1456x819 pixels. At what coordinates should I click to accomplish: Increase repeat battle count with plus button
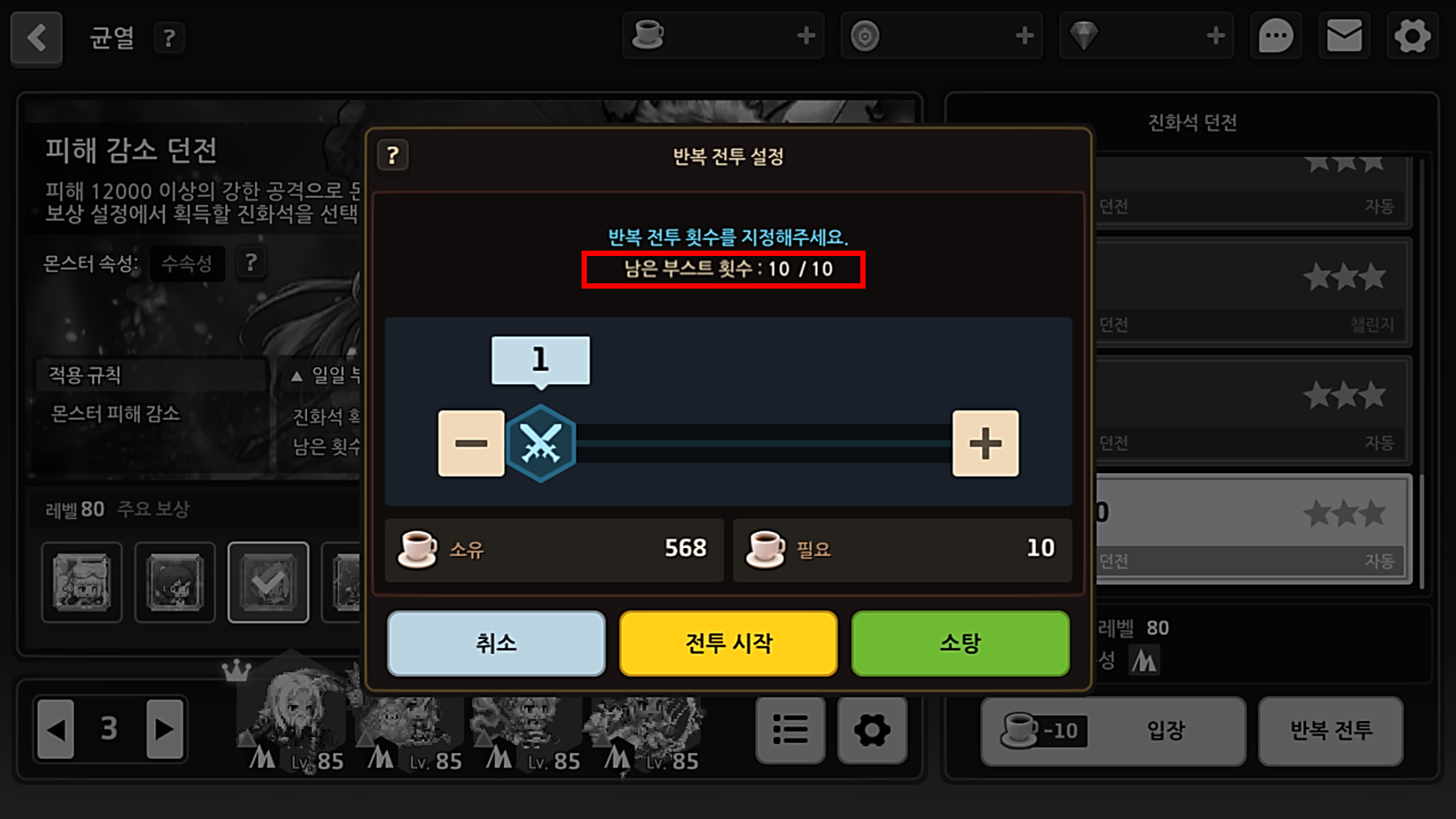(x=985, y=443)
